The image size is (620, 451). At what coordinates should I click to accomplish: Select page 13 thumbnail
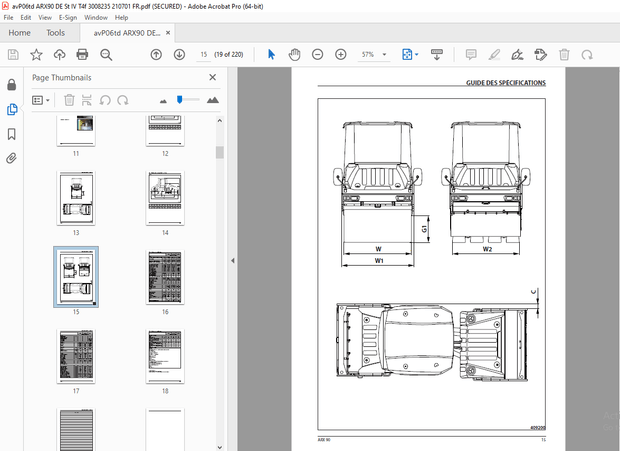tap(76, 198)
